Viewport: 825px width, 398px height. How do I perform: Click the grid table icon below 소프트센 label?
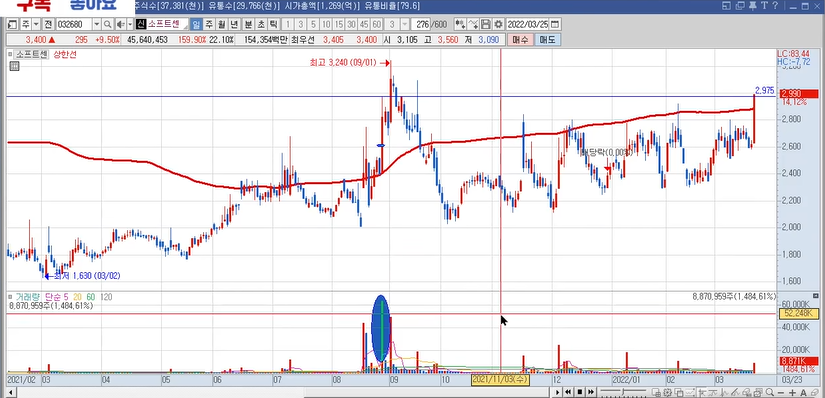(x=14, y=66)
